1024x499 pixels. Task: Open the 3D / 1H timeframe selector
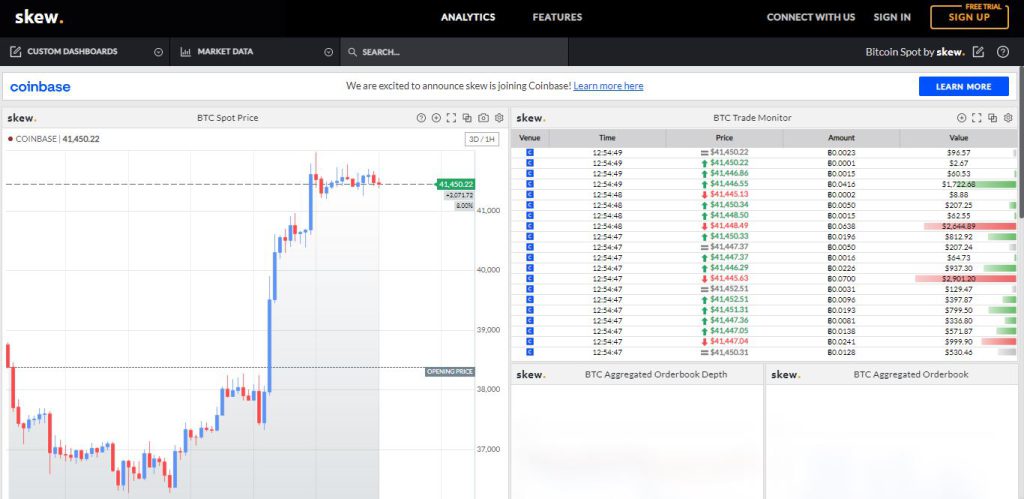tap(481, 139)
